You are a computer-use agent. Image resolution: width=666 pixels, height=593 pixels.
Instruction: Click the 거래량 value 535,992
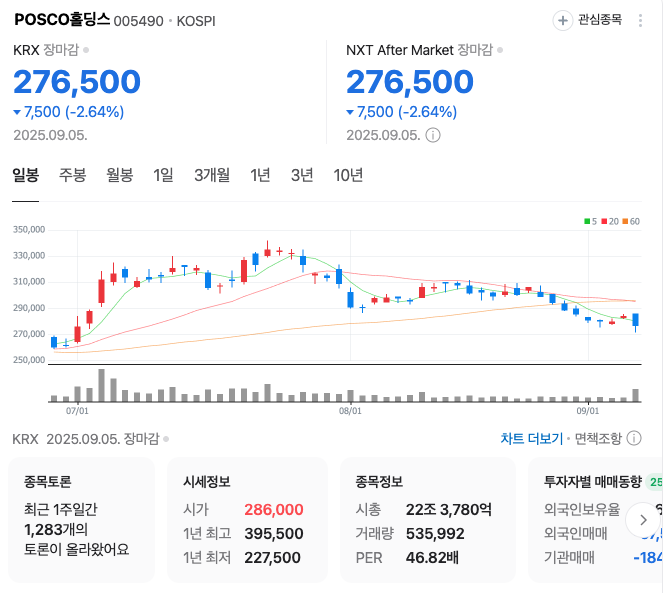tap(435, 534)
